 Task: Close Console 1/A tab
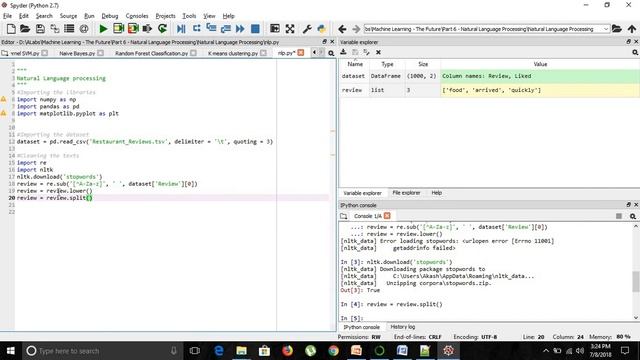[387, 216]
